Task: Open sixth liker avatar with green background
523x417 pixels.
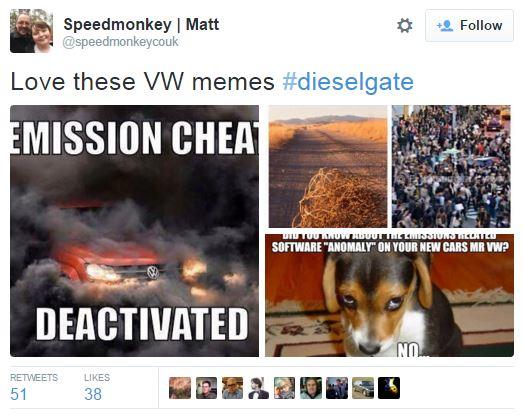Action: point(311,388)
